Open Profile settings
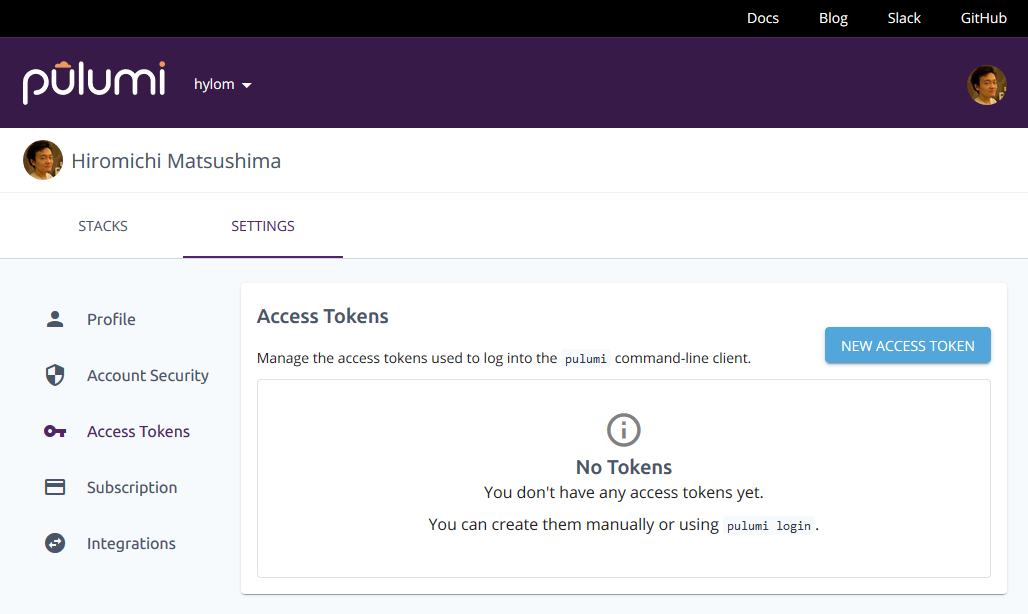The width and height of the screenshot is (1028, 614). coord(111,319)
